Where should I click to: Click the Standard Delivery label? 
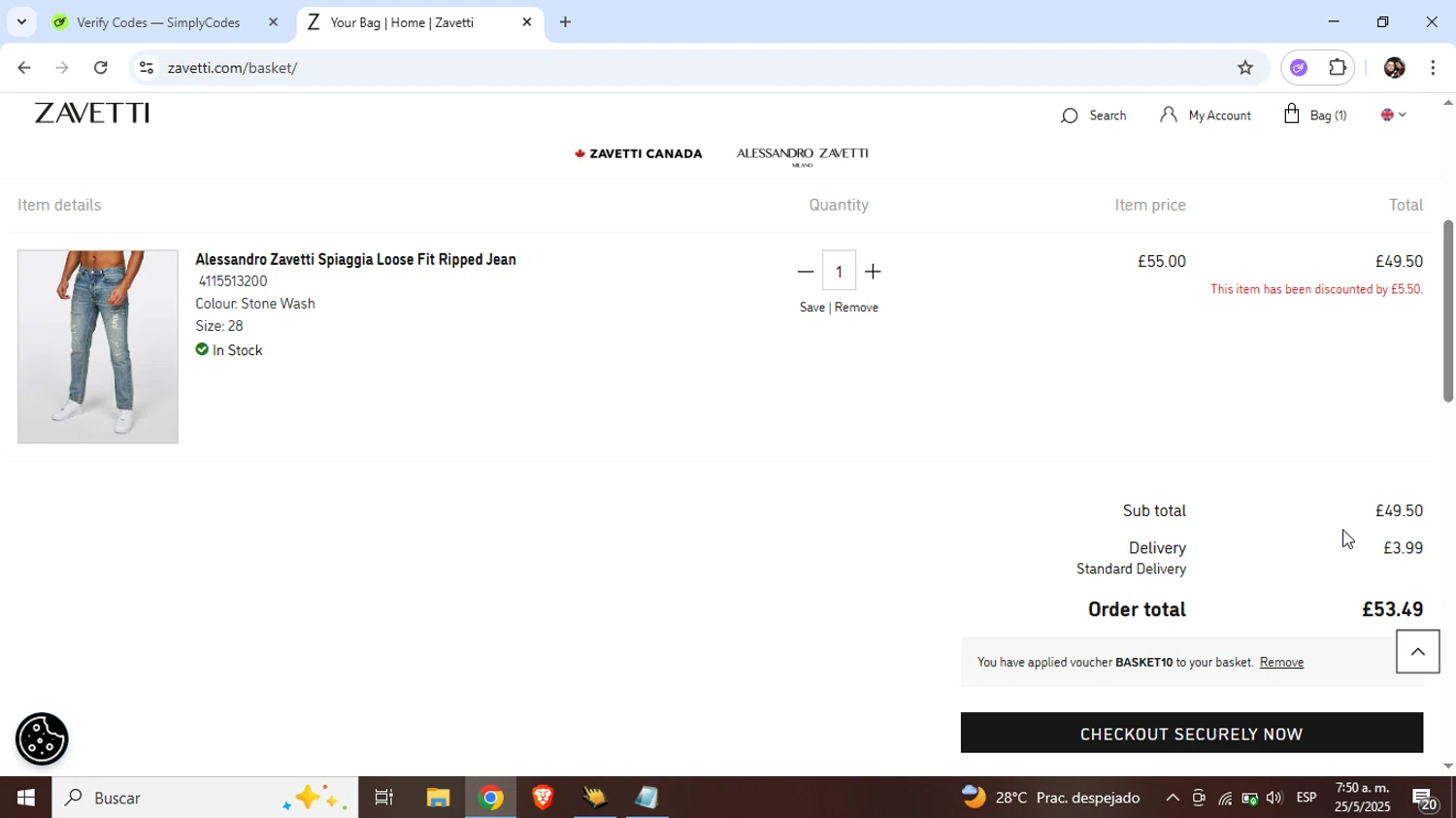point(1131,569)
